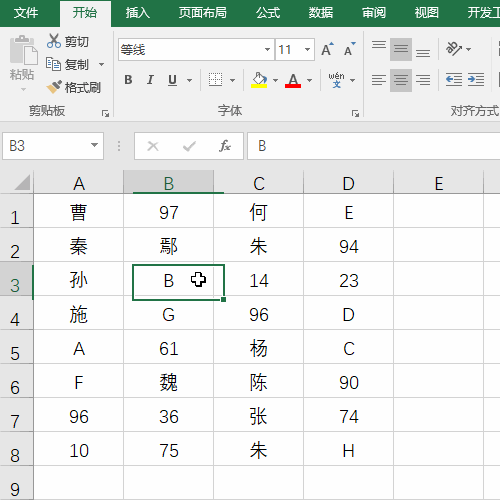500x500 pixels.
Task: Toggle middle vertical alignment
Action: (401, 49)
